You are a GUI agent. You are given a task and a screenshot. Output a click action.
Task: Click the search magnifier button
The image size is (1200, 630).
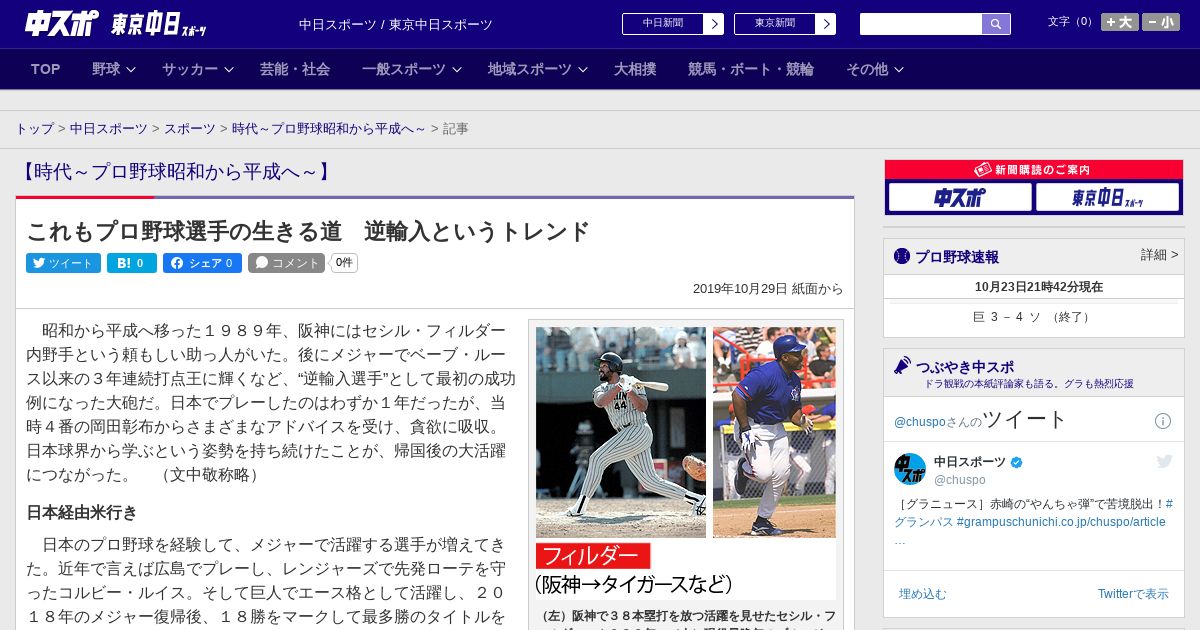(996, 24)
